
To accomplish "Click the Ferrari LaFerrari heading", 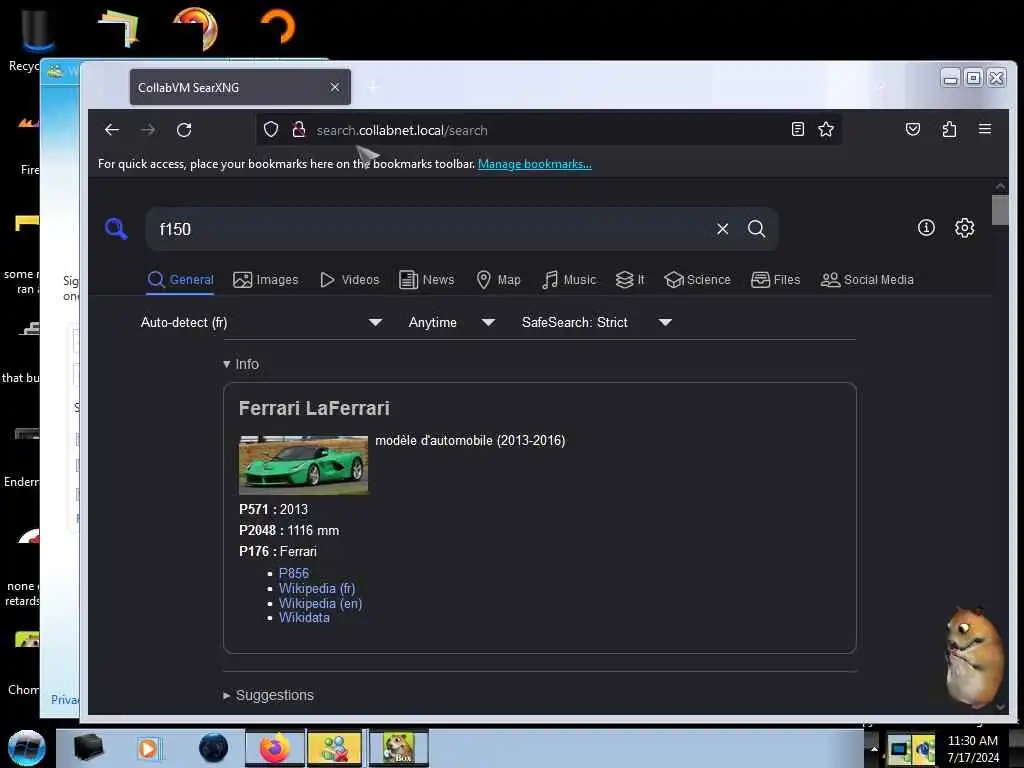I will 314,408.
